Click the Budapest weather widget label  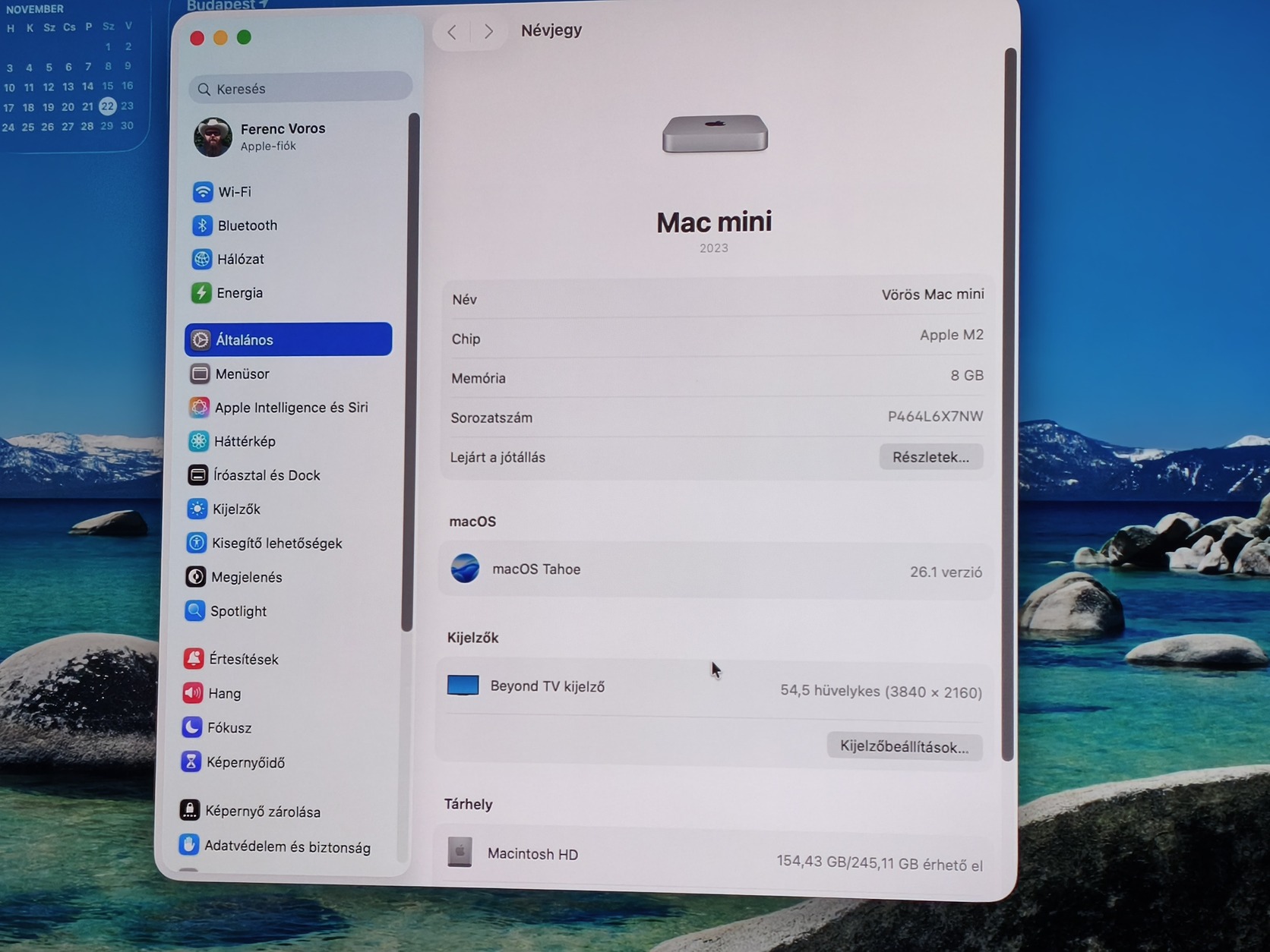coord(222,5)
